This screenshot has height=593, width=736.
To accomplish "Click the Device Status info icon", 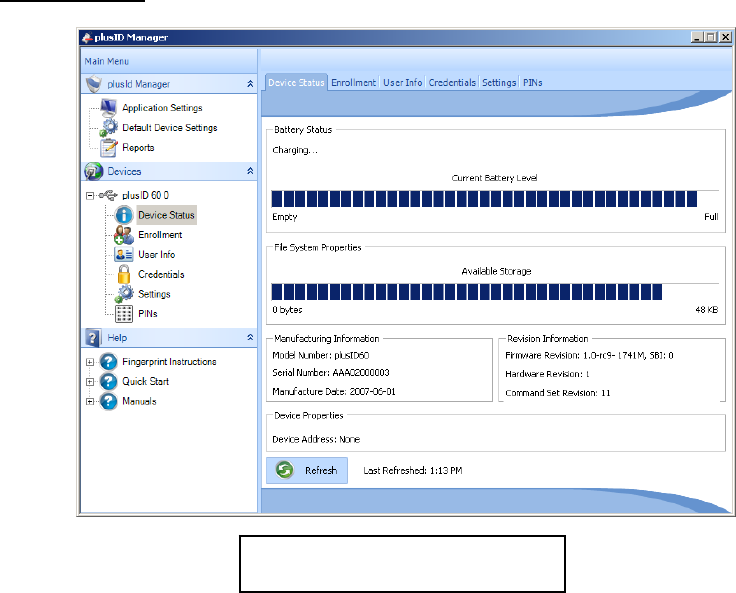I will (x=123, y=215).
